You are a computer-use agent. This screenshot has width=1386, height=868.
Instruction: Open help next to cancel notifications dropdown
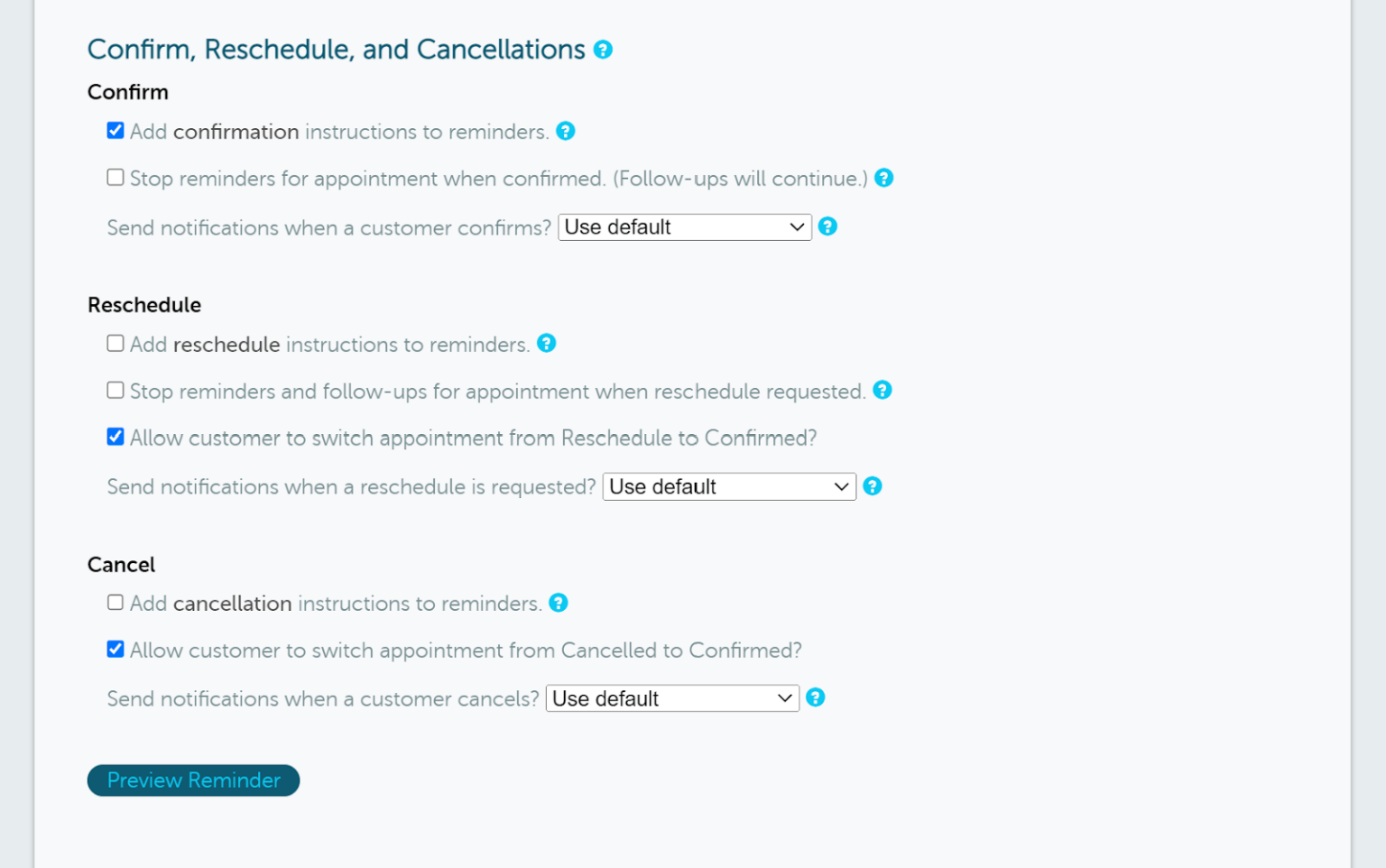click(x=815, y=697)
